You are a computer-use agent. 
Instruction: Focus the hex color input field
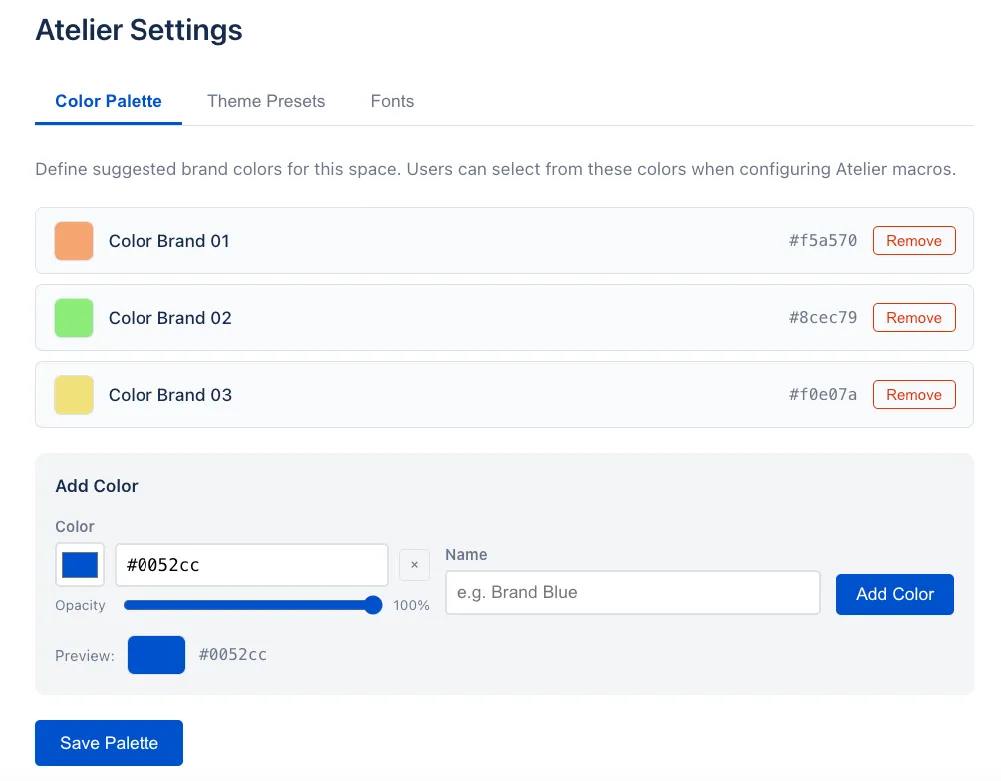tap(252, 565)
